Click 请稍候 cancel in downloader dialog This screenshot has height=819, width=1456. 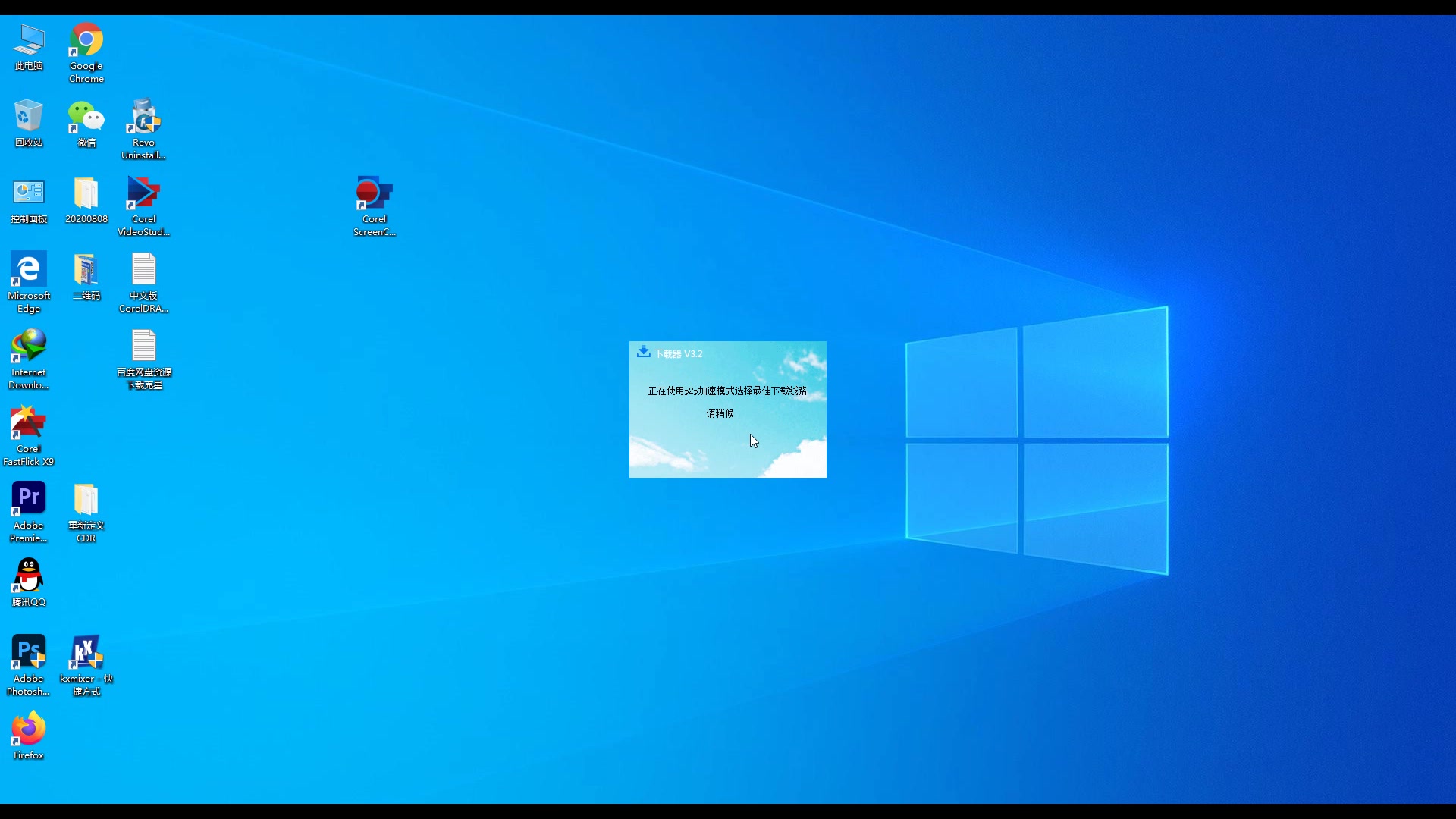coord(719,413)
